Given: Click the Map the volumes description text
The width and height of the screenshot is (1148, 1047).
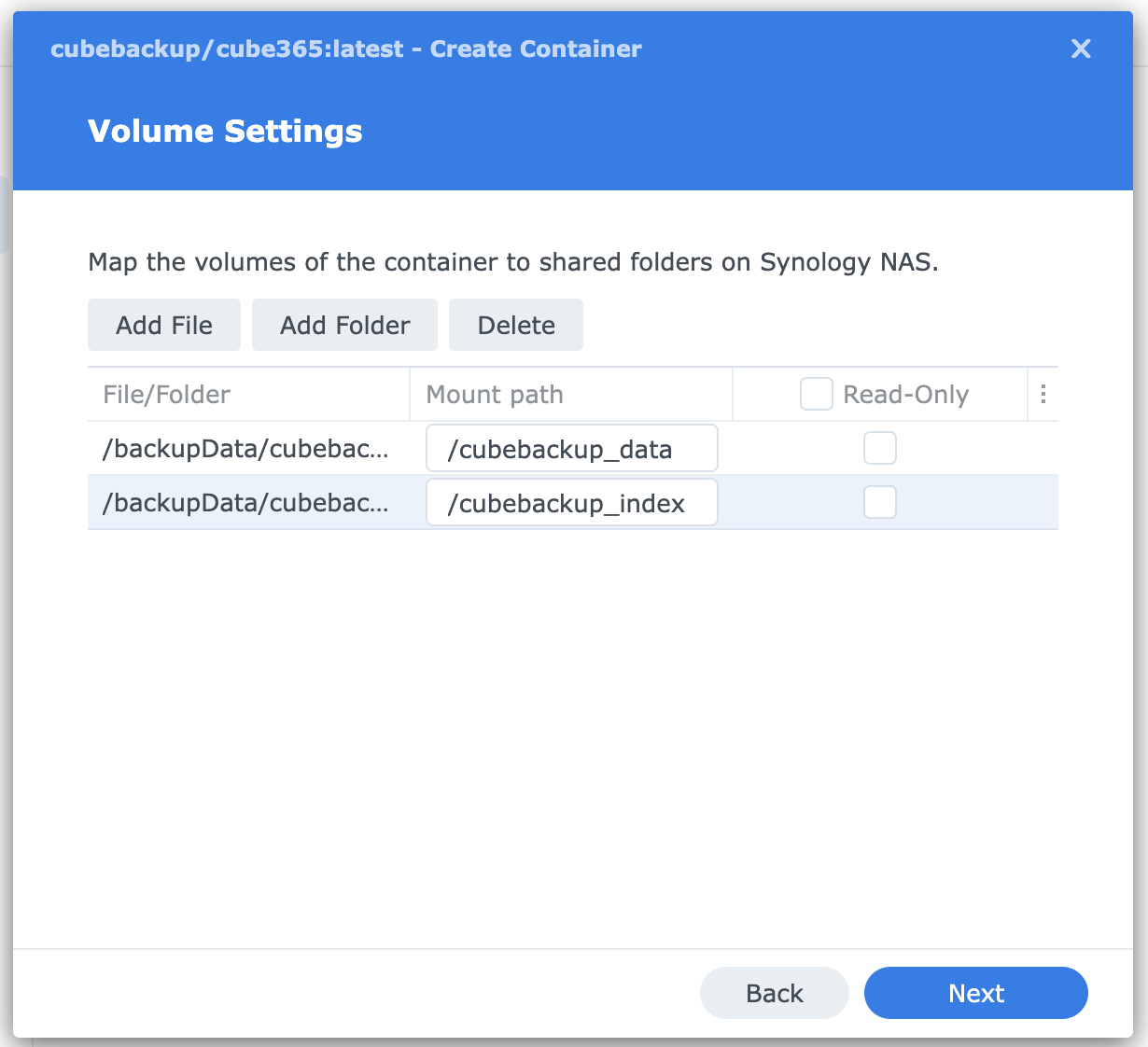Looking at the screenshot, I should pos(513,262).
